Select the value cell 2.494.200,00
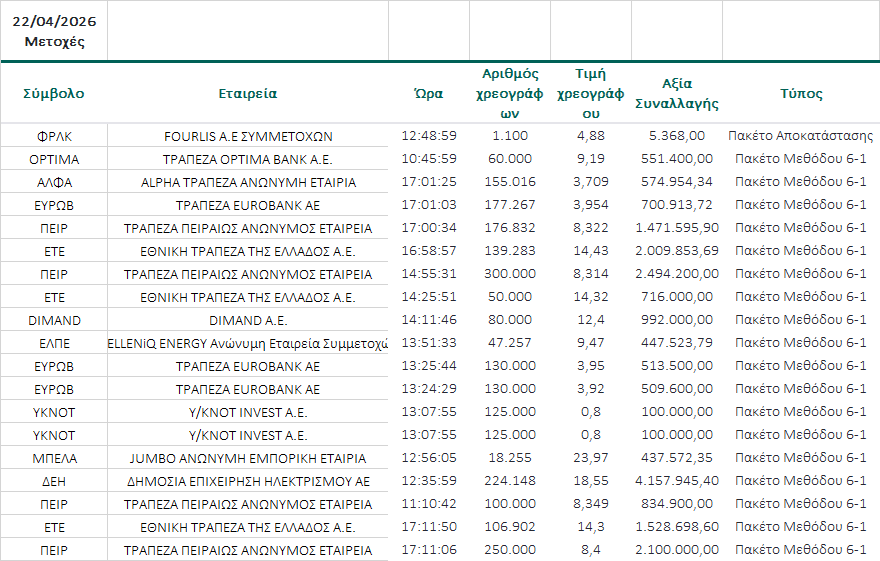Screen dimensions: 880x561 [x=677, y=274]
